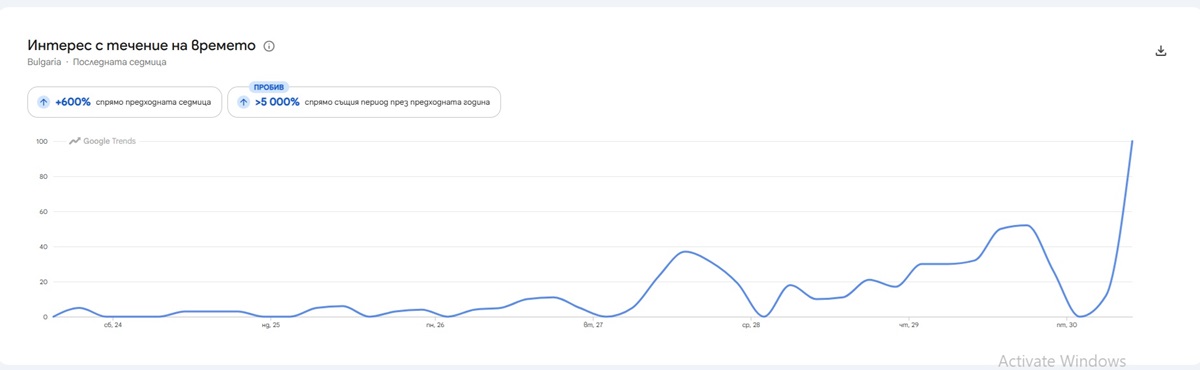Click the info icon beside the chart title
Image resolution: width=1200 pixels, height=370 pixels.
[x=269, y=46]
